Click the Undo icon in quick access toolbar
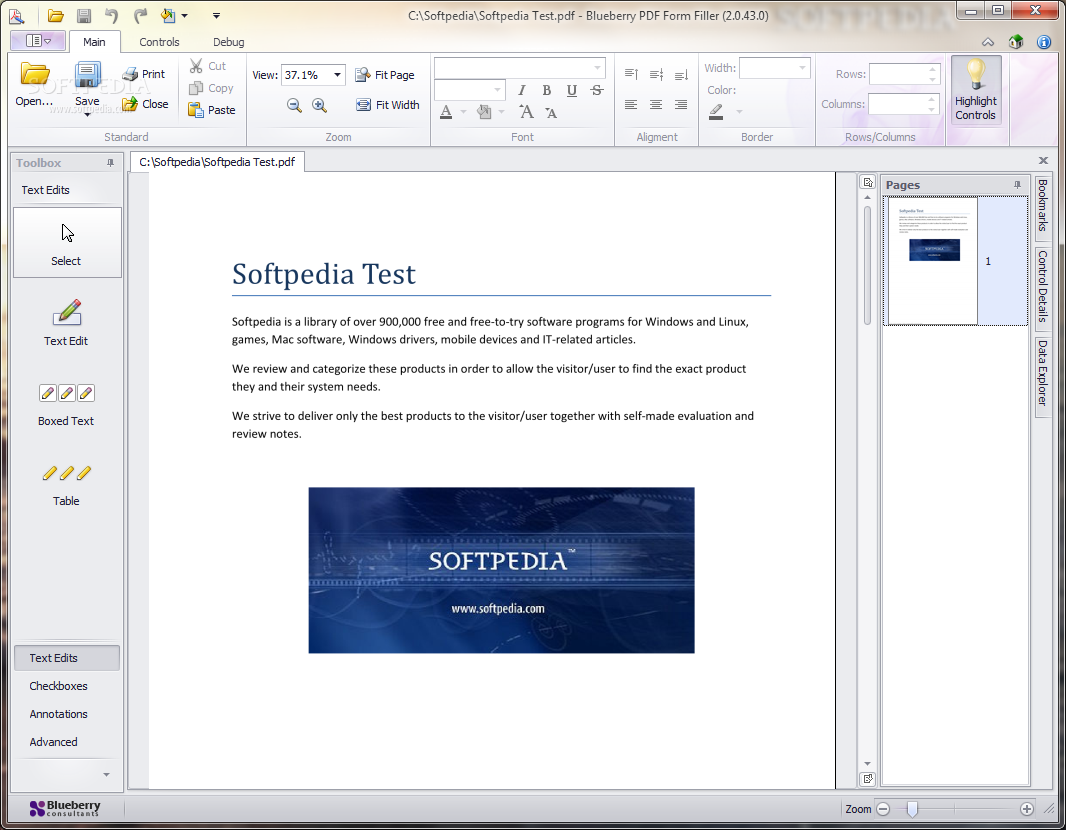 (111, 15)
